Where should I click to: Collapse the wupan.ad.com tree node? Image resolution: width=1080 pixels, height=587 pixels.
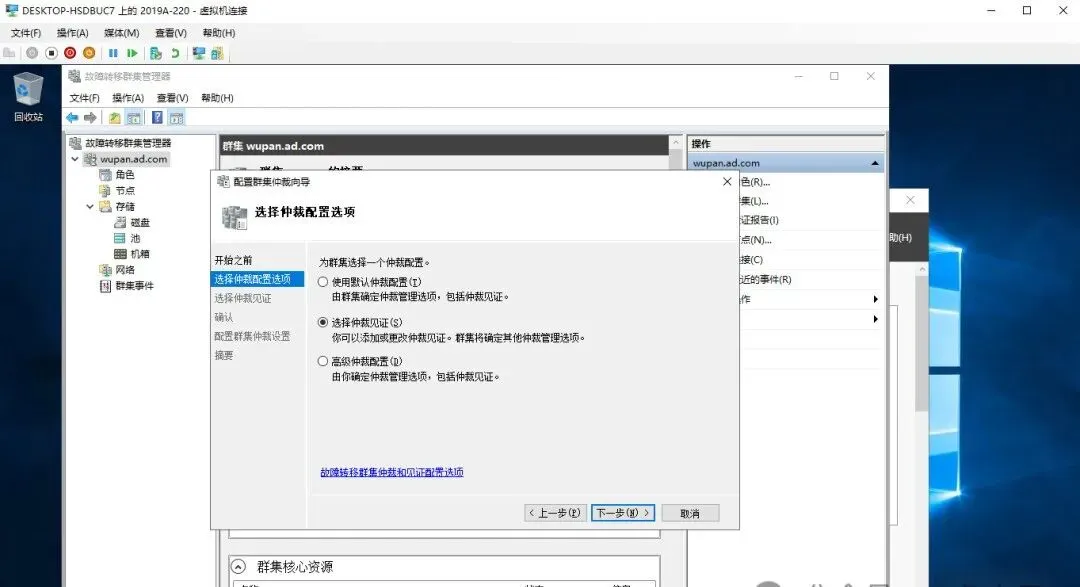[74, 158]
